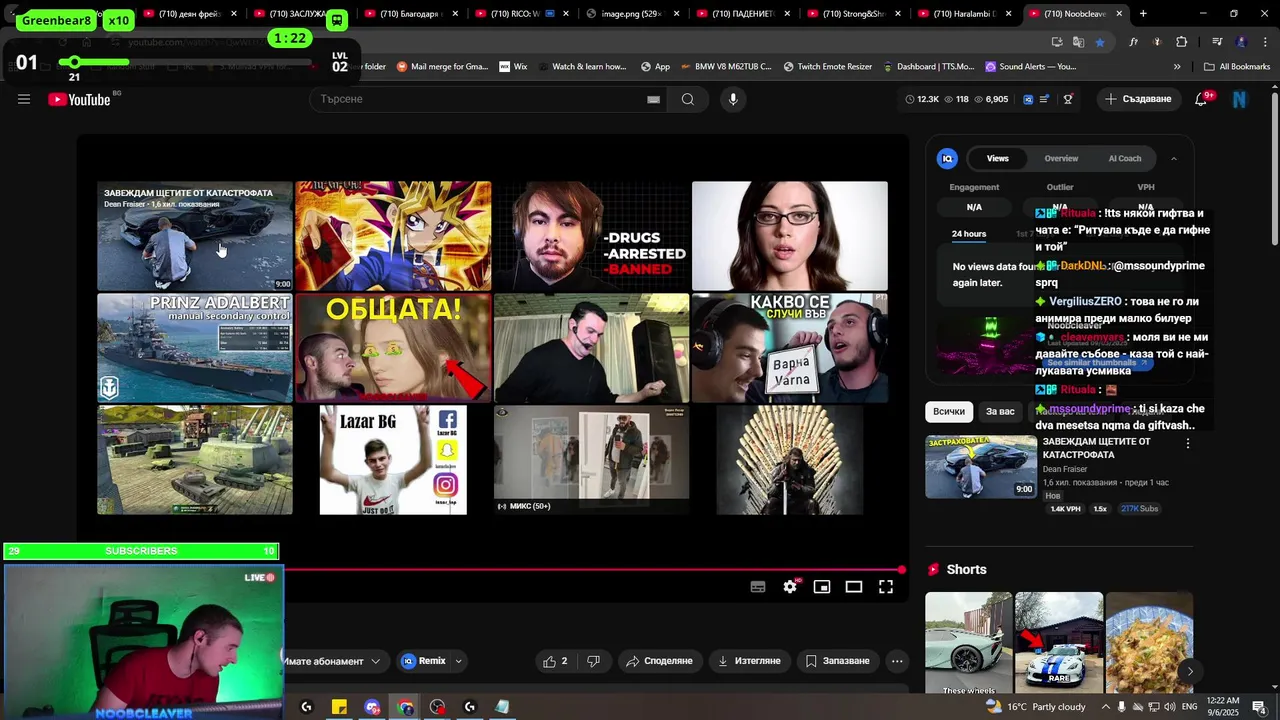Switch to the image.png browser tab
This screenshot has height=720, width=1280.
[x=630, y=14]
